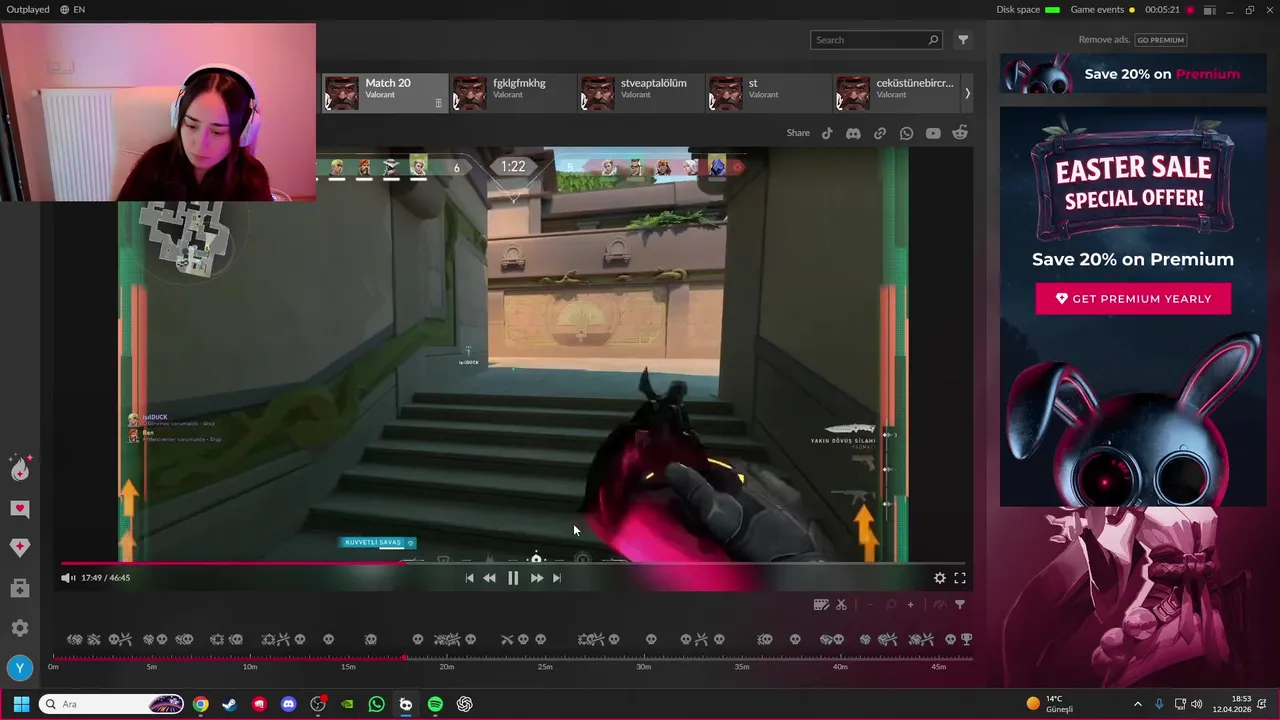Toggle the window dock layout icon
The image size is (1280, 720).
click(x=1210, y=10)
